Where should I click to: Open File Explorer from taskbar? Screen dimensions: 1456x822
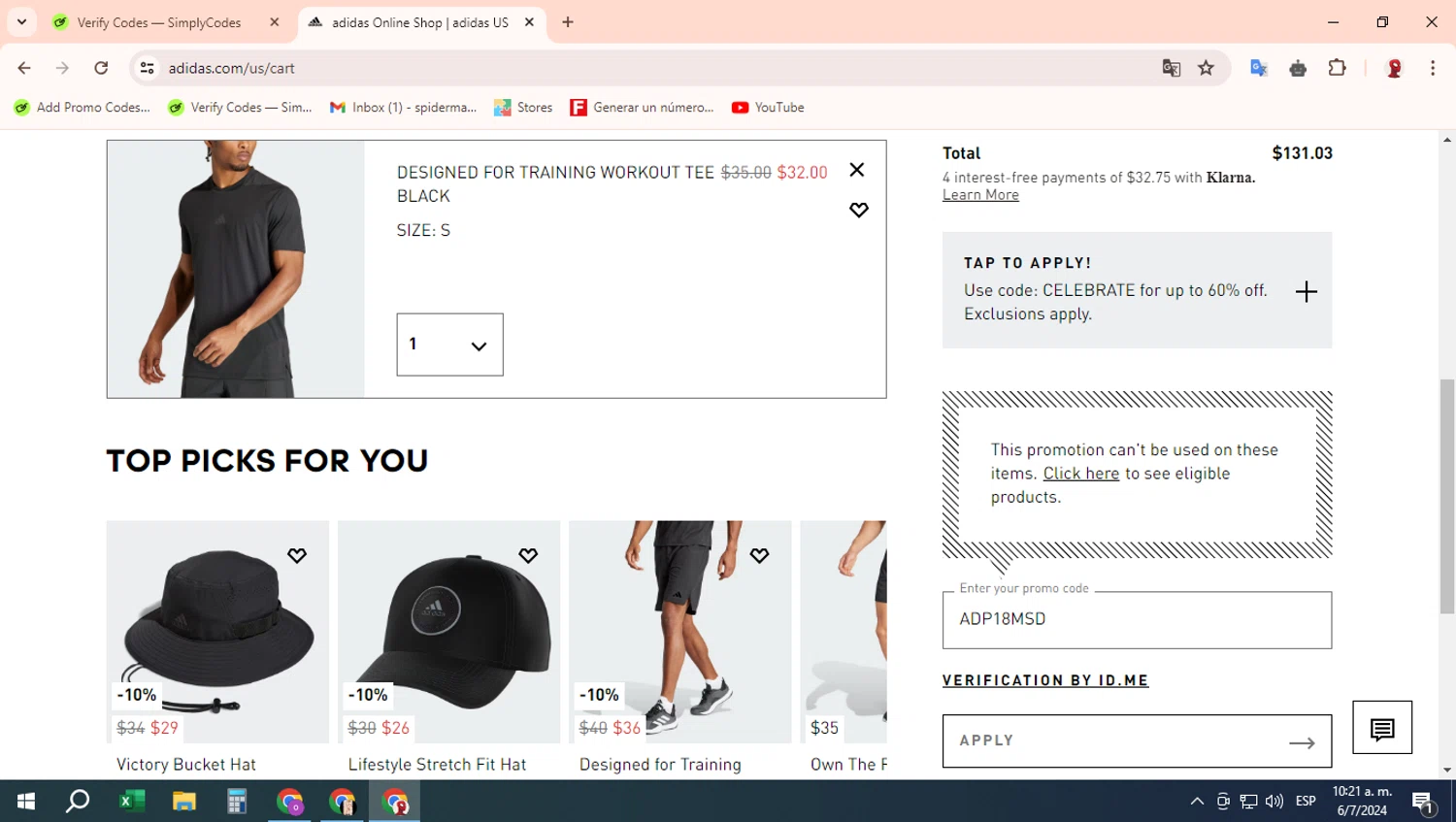click(x=183, y=801)
